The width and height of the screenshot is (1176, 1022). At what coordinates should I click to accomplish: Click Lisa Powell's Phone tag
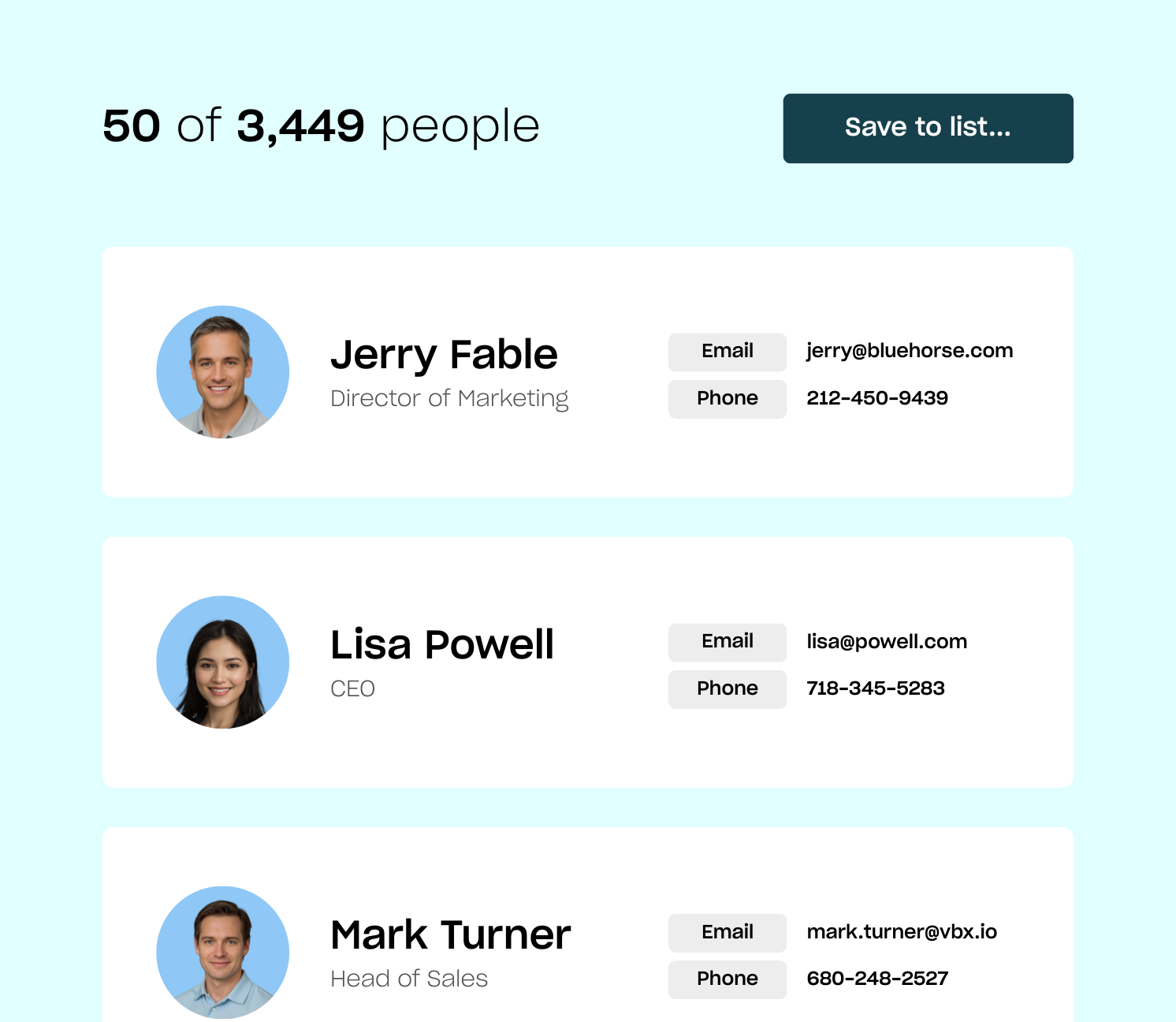[727, 689]
